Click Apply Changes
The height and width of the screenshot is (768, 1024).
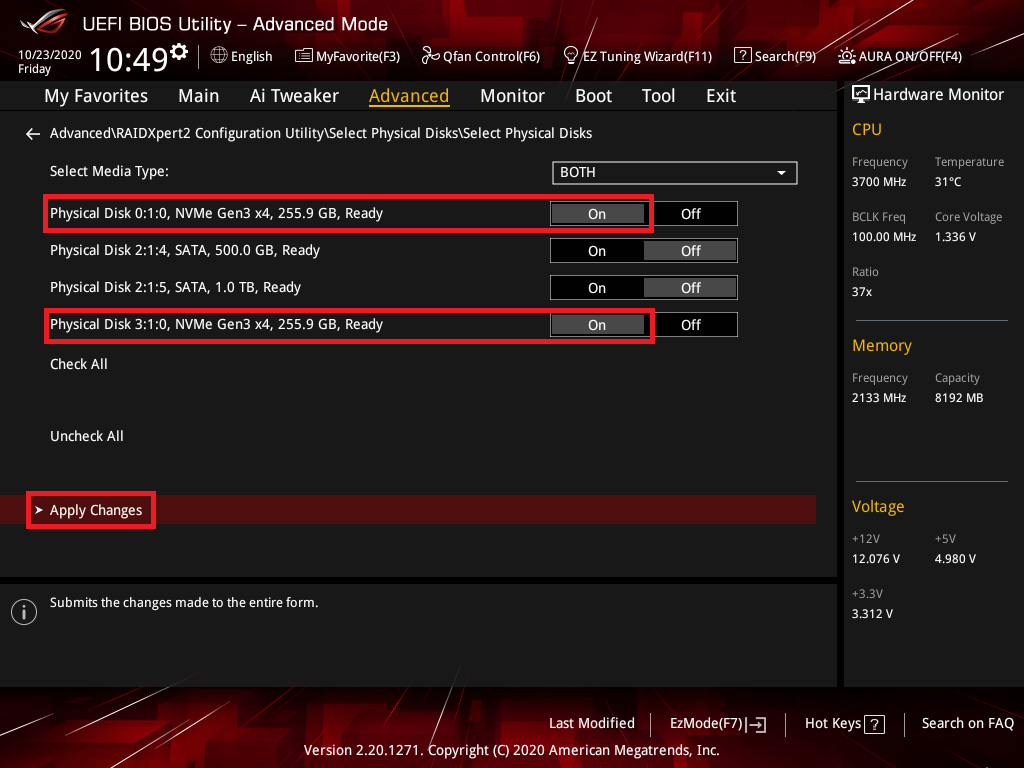(x=96, y=510)
